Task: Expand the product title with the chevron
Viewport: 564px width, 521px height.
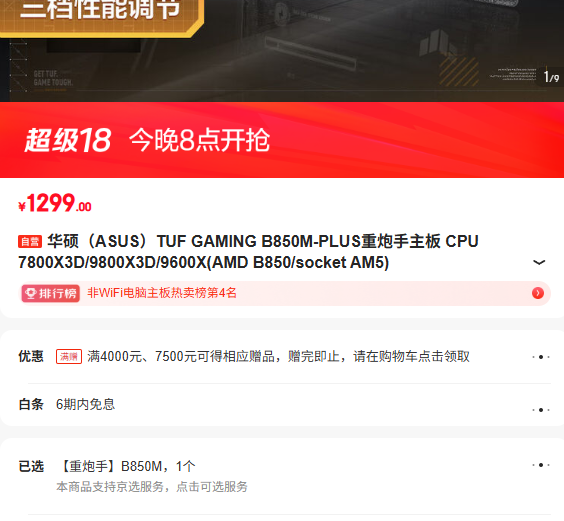Action: point(538,262)
